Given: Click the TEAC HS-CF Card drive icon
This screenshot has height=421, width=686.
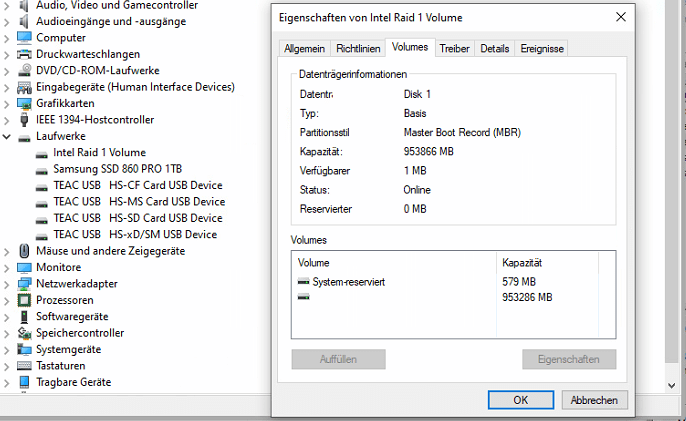Looking at the screenshot, I should click(42, 187).
